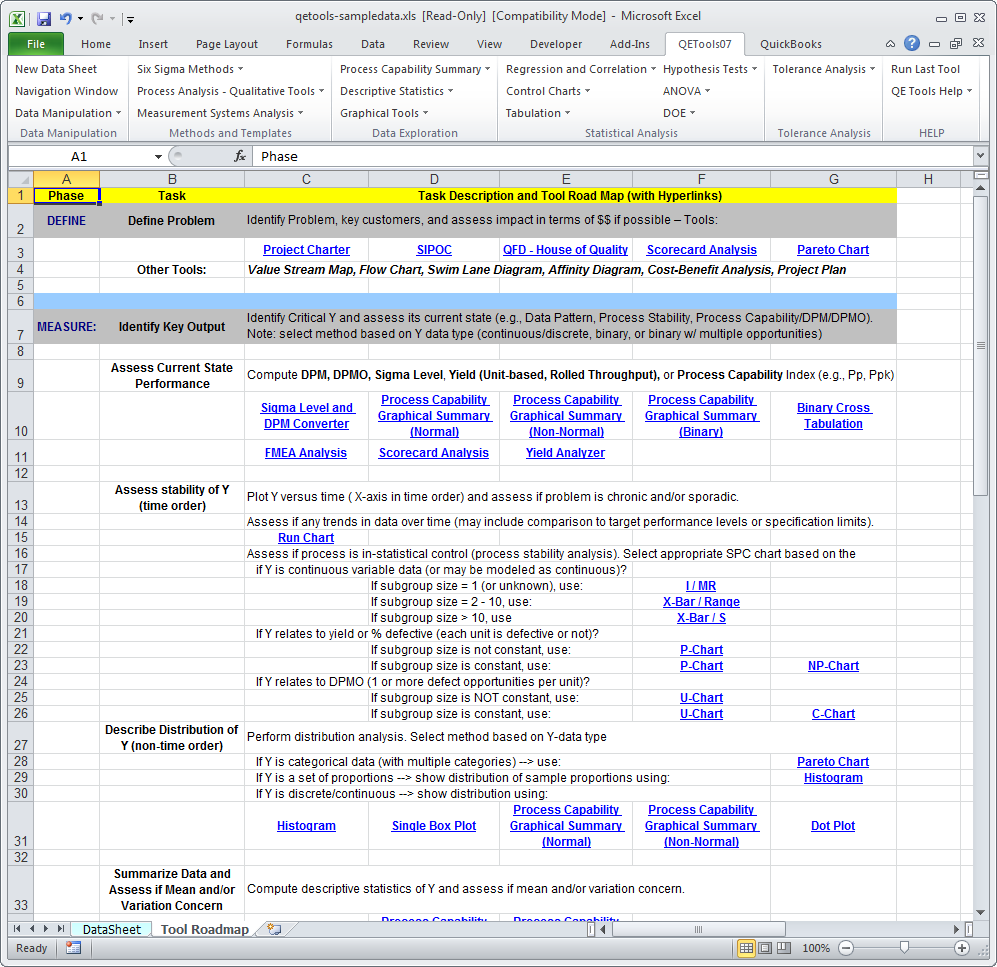
Task: Open Tolerance Analysis dropdown
Action: pyautogui.click(x=823, y=69)
